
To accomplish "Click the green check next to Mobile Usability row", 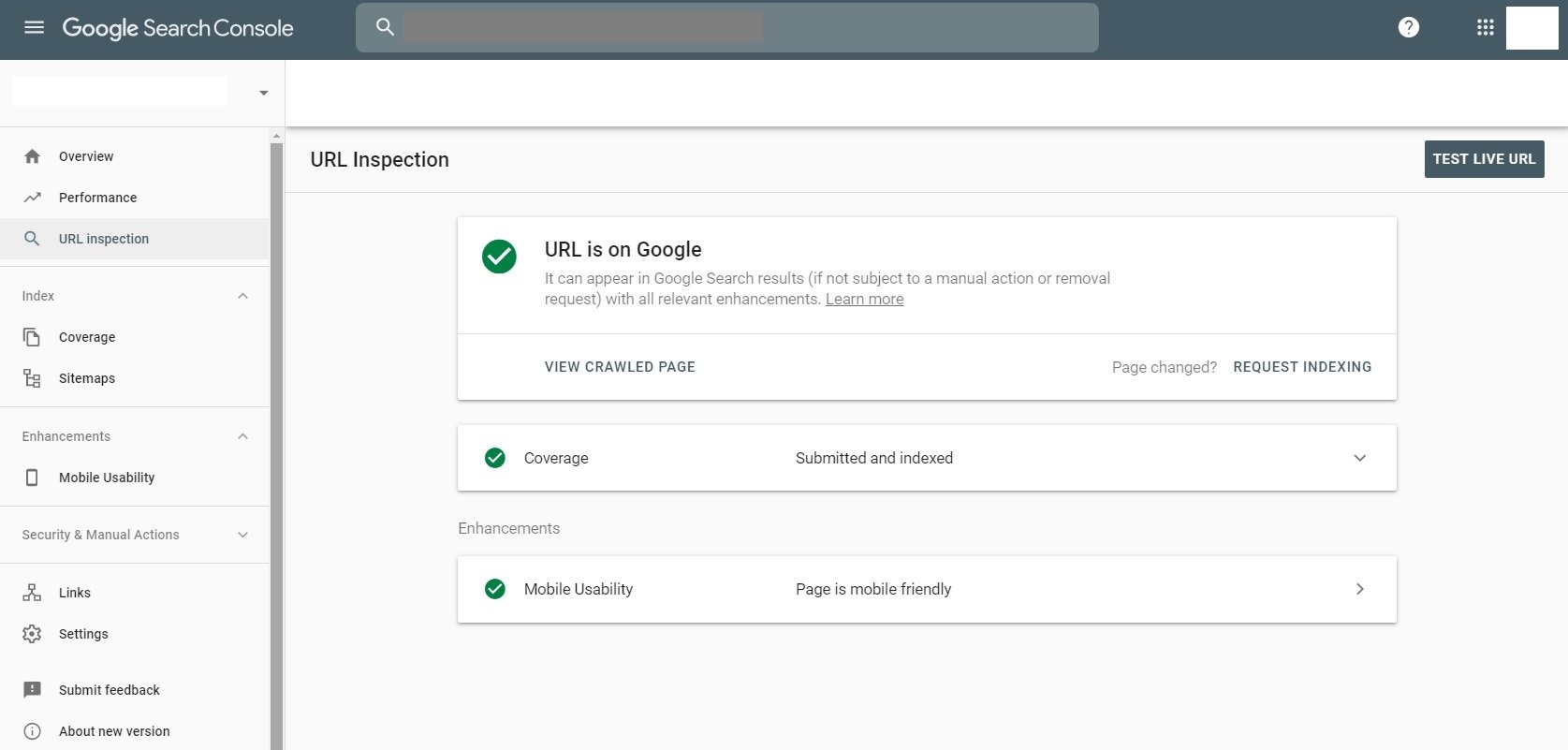I will 495,589.
